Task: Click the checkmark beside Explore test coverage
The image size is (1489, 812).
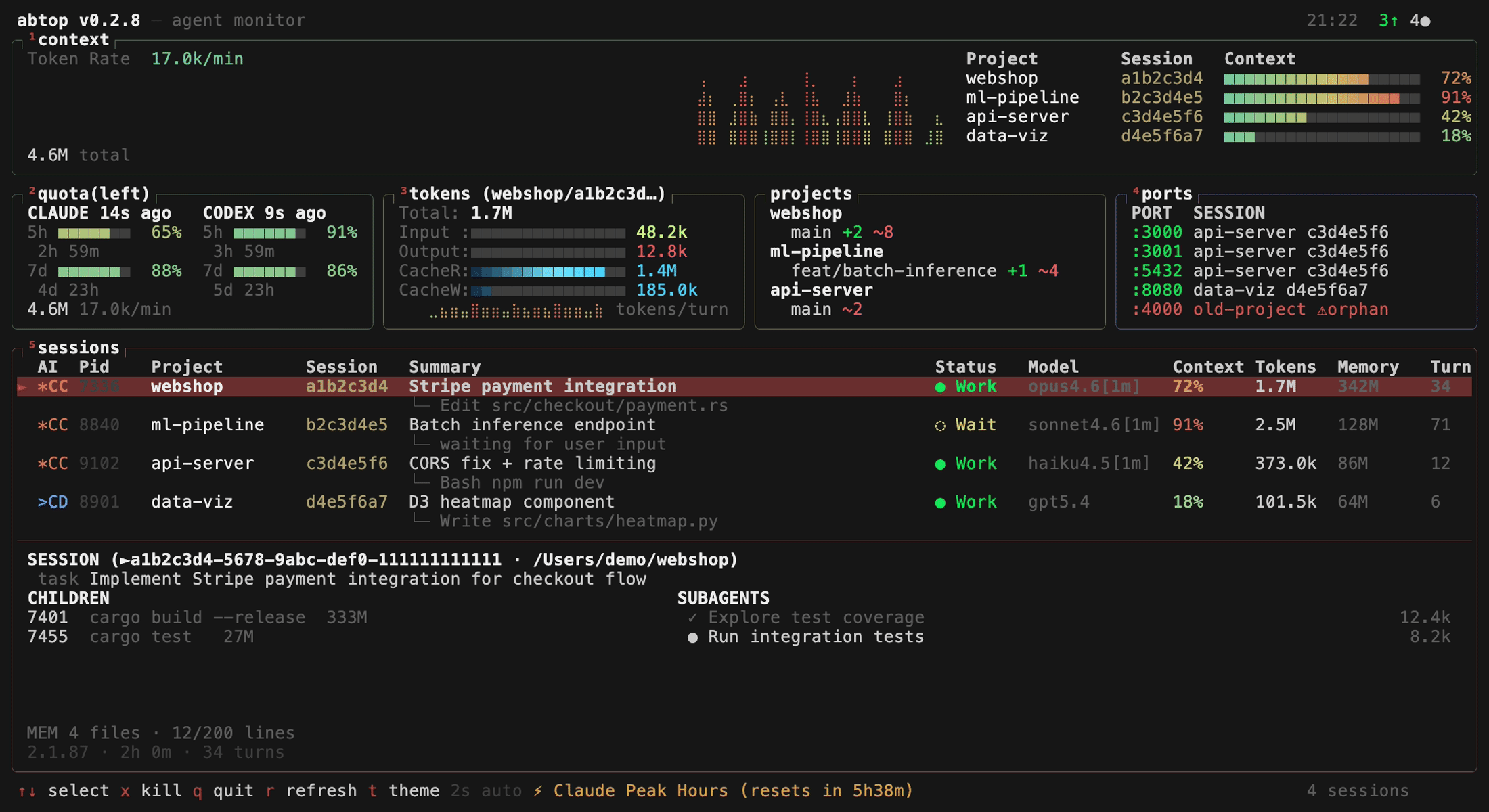Action: click(692, 618)
